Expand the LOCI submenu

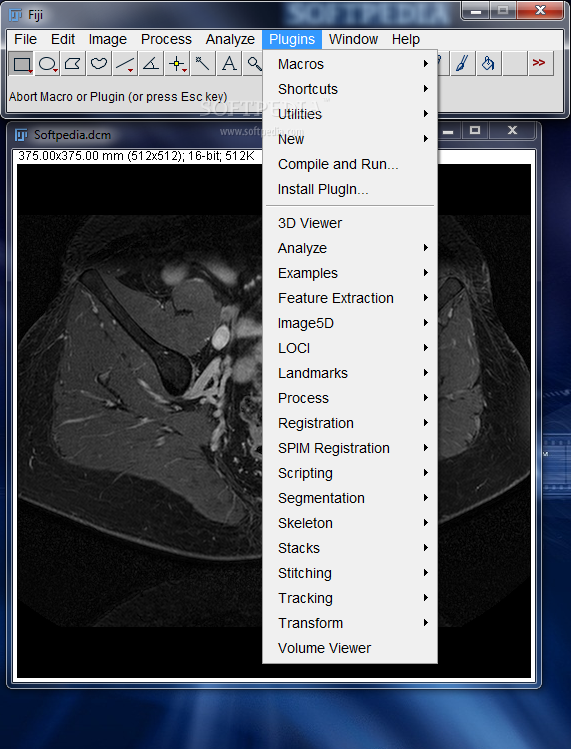coord(350,348)
